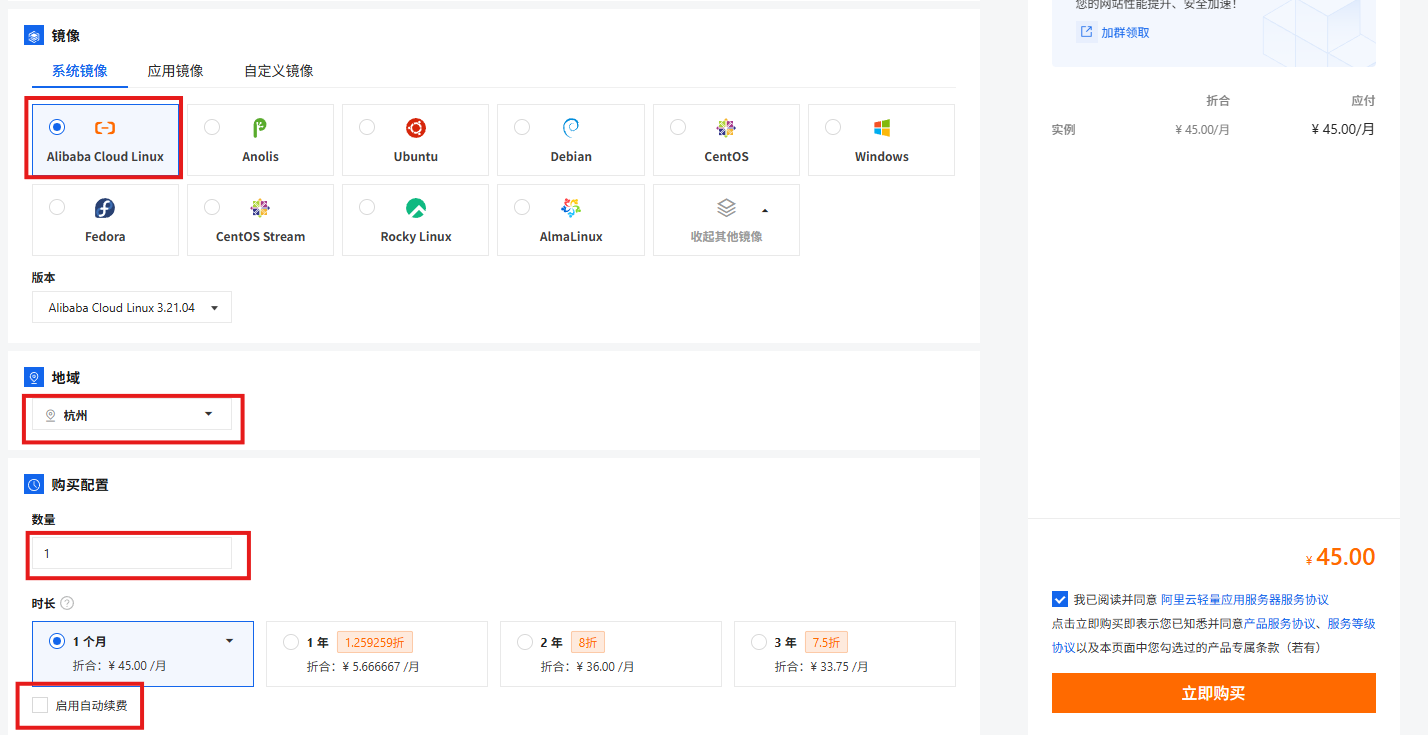The image size is (1428, 735).
Task: Click the 数量 quantity input field
Action: [132, 553]
